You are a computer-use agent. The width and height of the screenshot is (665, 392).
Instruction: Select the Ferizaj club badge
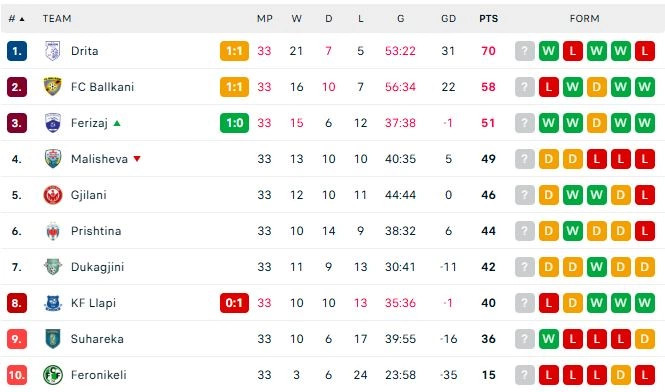(53, 123)
